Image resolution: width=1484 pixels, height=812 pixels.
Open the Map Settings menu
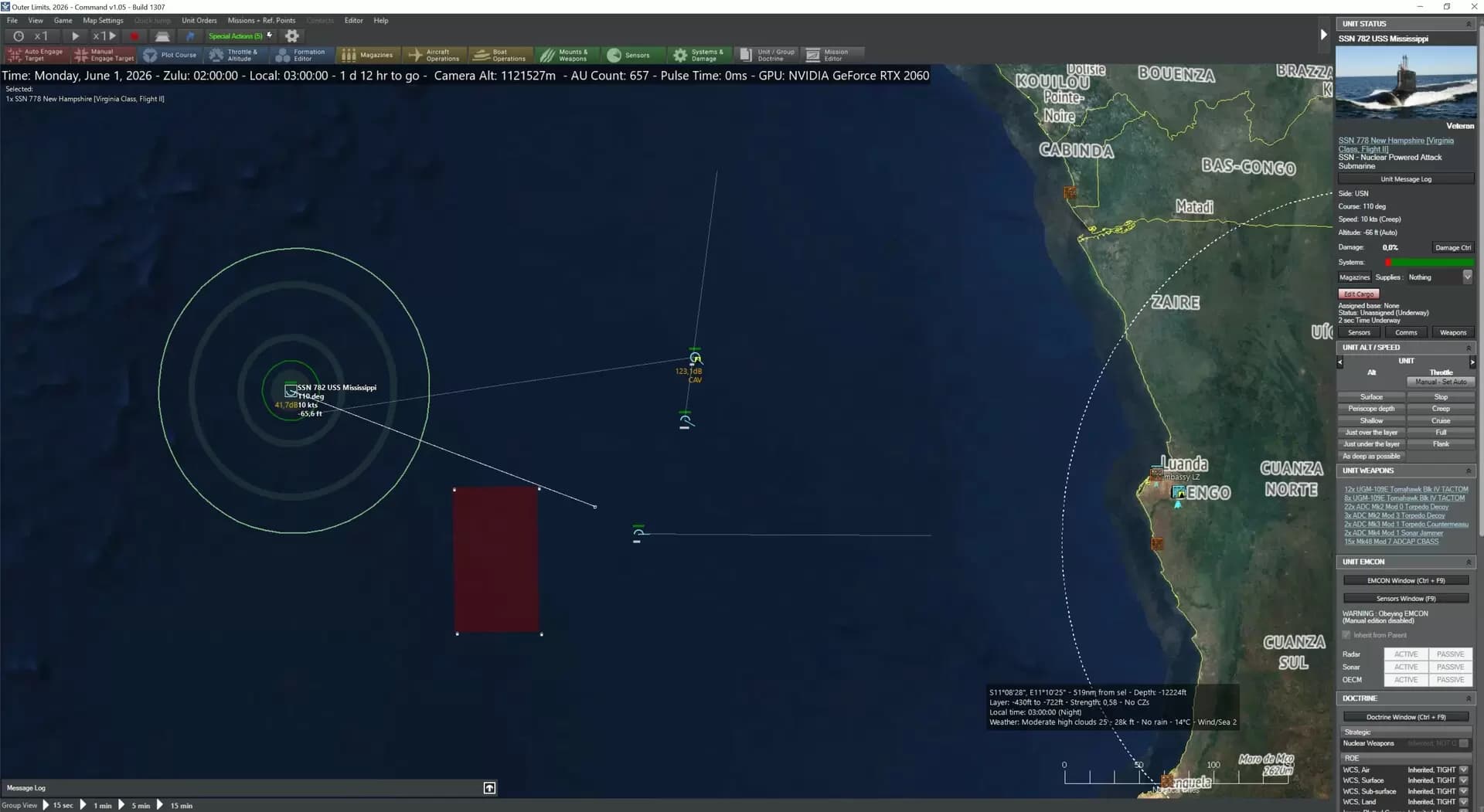(x=103, y=20)
